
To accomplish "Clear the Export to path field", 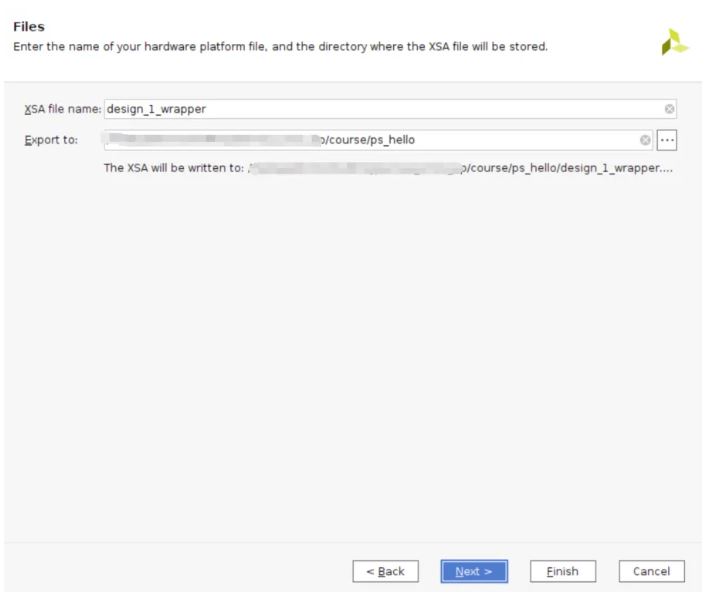I will (x=645, y=140).
